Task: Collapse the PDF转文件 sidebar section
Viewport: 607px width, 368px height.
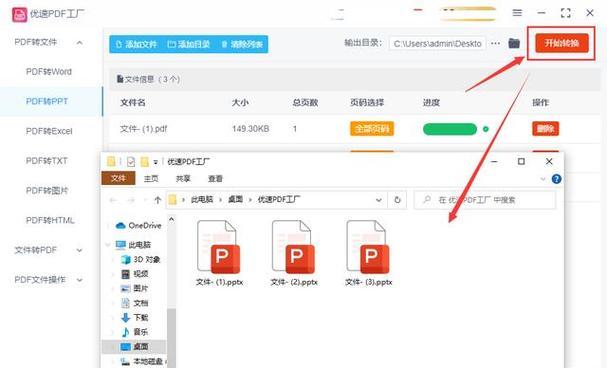Action: point(80,43)
